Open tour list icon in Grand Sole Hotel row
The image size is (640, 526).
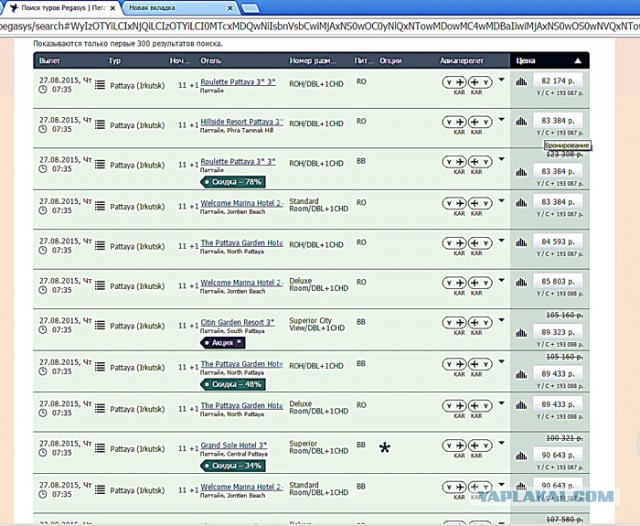(100, 448)
